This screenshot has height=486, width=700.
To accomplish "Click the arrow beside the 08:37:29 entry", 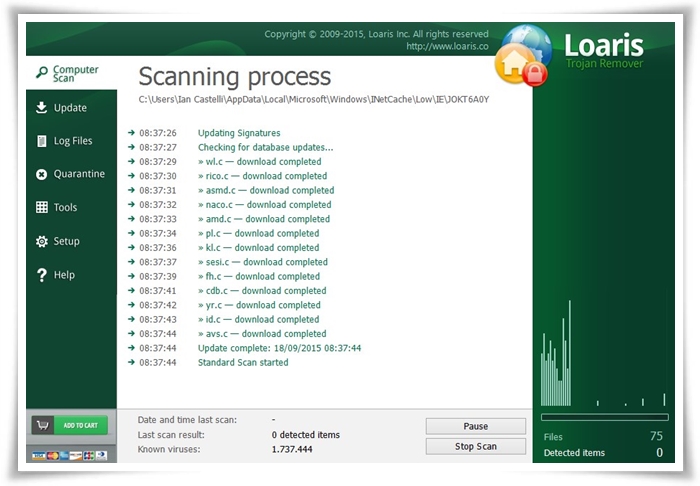I will tap(131, 161).
